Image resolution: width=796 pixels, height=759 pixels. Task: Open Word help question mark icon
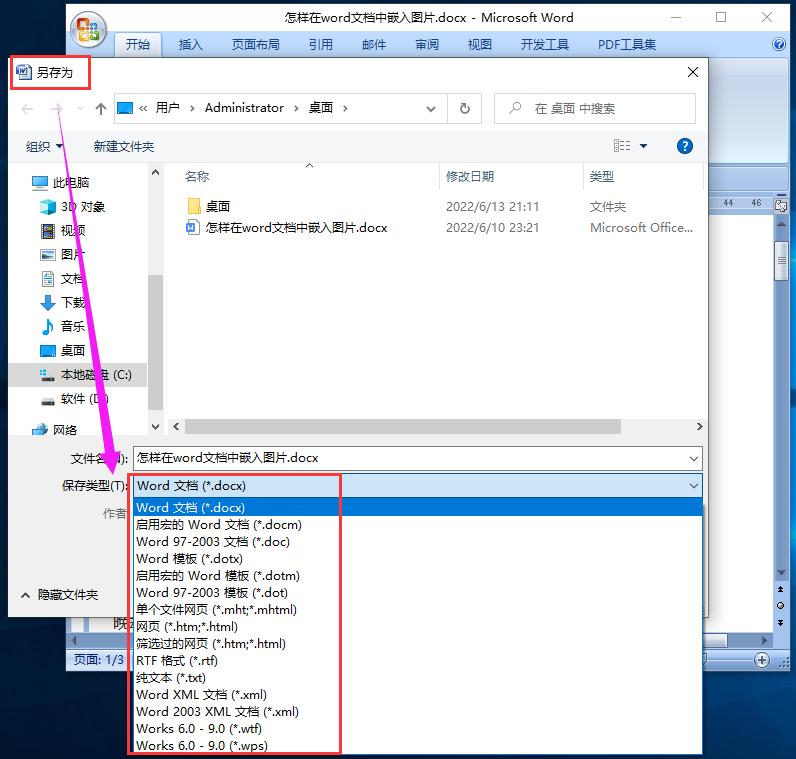(778, 44)
